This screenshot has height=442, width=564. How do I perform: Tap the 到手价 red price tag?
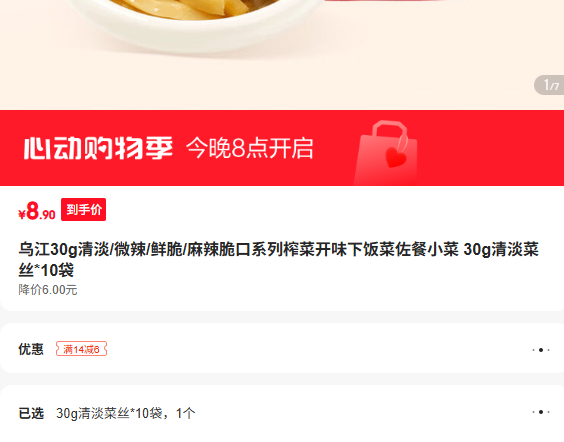83,209
